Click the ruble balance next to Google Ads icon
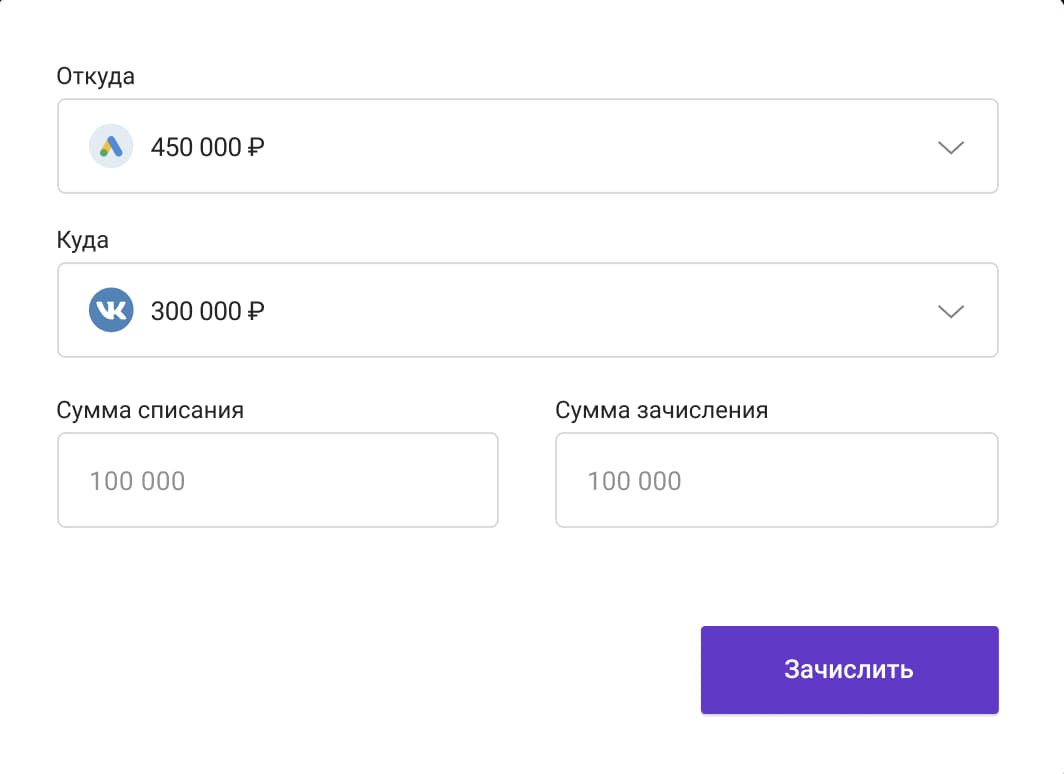Image resolution: width=1064 pixels, height=774 pixels. click(207, 146)
